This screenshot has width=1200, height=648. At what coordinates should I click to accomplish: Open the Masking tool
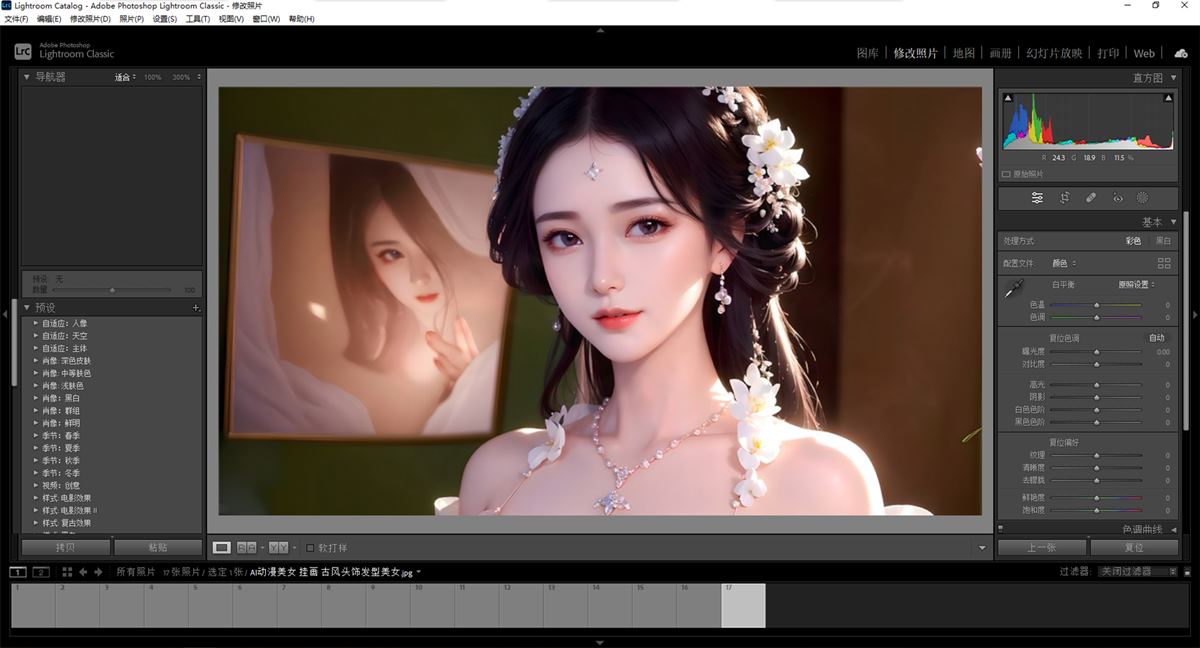click(x=1143, y=198)
